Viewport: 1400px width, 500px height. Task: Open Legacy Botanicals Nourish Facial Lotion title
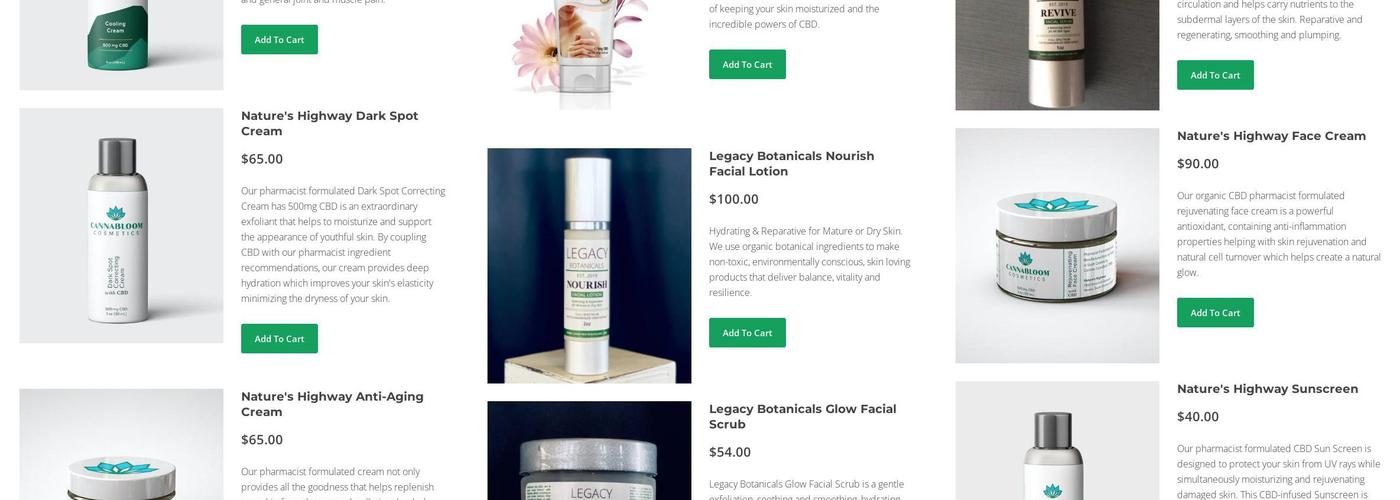pyautogui.click(x=792, y=164)
